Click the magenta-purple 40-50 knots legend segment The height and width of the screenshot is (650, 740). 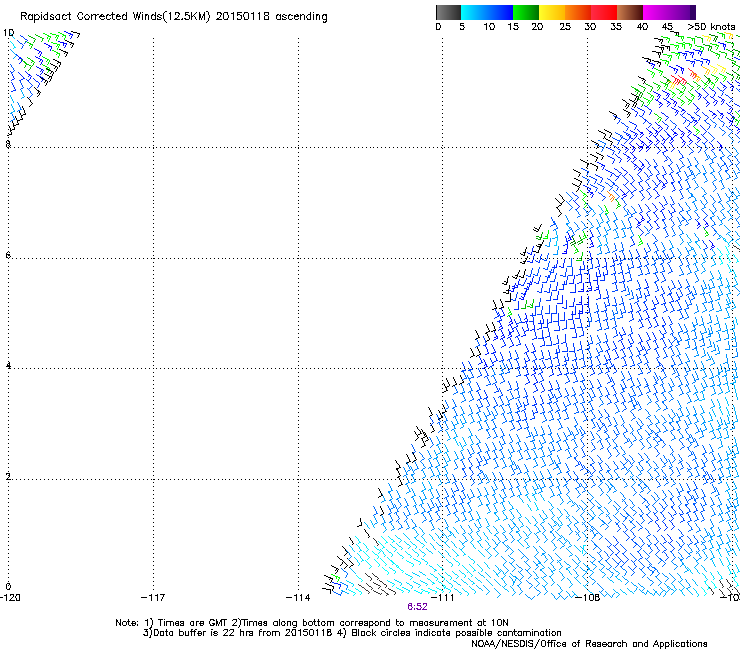[x=669, y=12]
